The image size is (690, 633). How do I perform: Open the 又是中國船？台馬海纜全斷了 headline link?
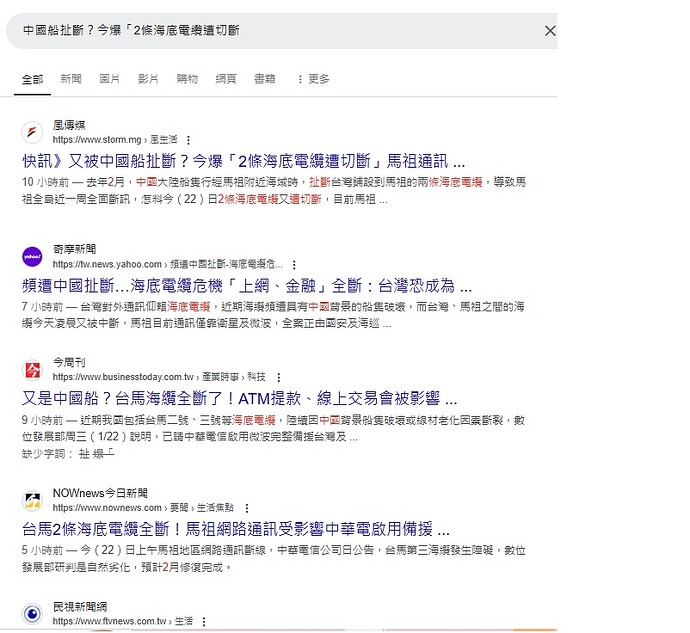pyautogui.click(x=239, y=398)
